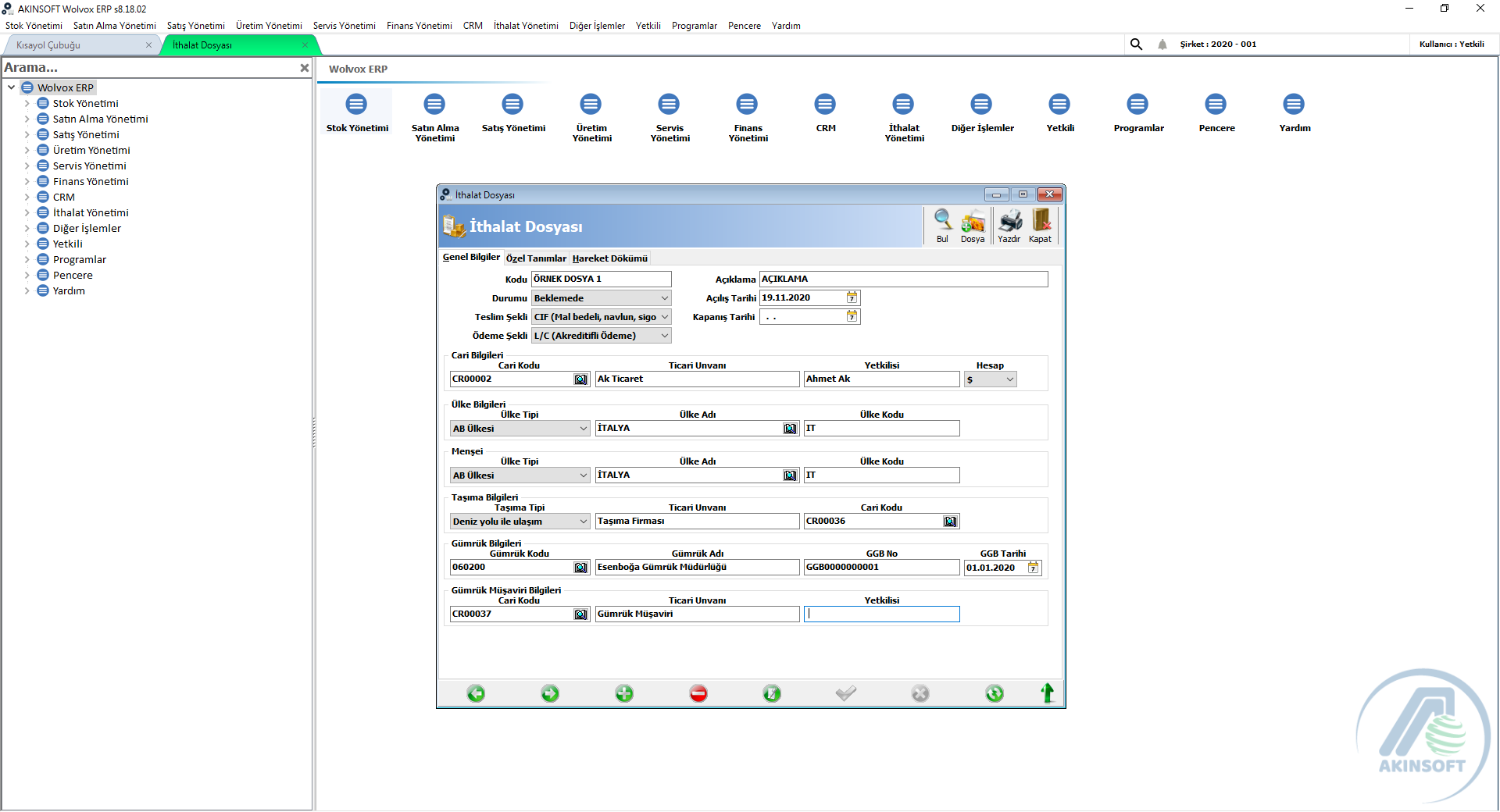Click the green refresh button
1500x812 pixels.
[995, 693]
